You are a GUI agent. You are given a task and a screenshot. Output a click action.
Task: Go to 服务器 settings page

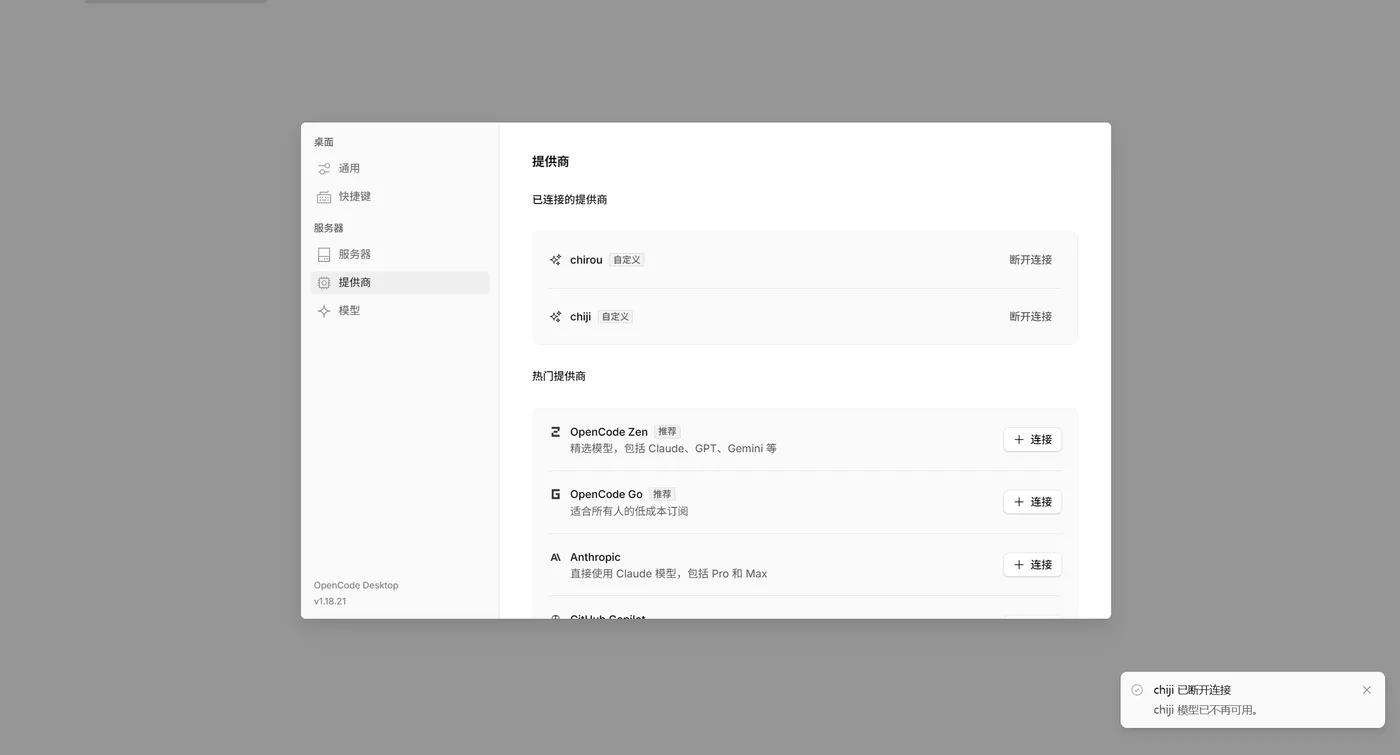click(400, 255)
